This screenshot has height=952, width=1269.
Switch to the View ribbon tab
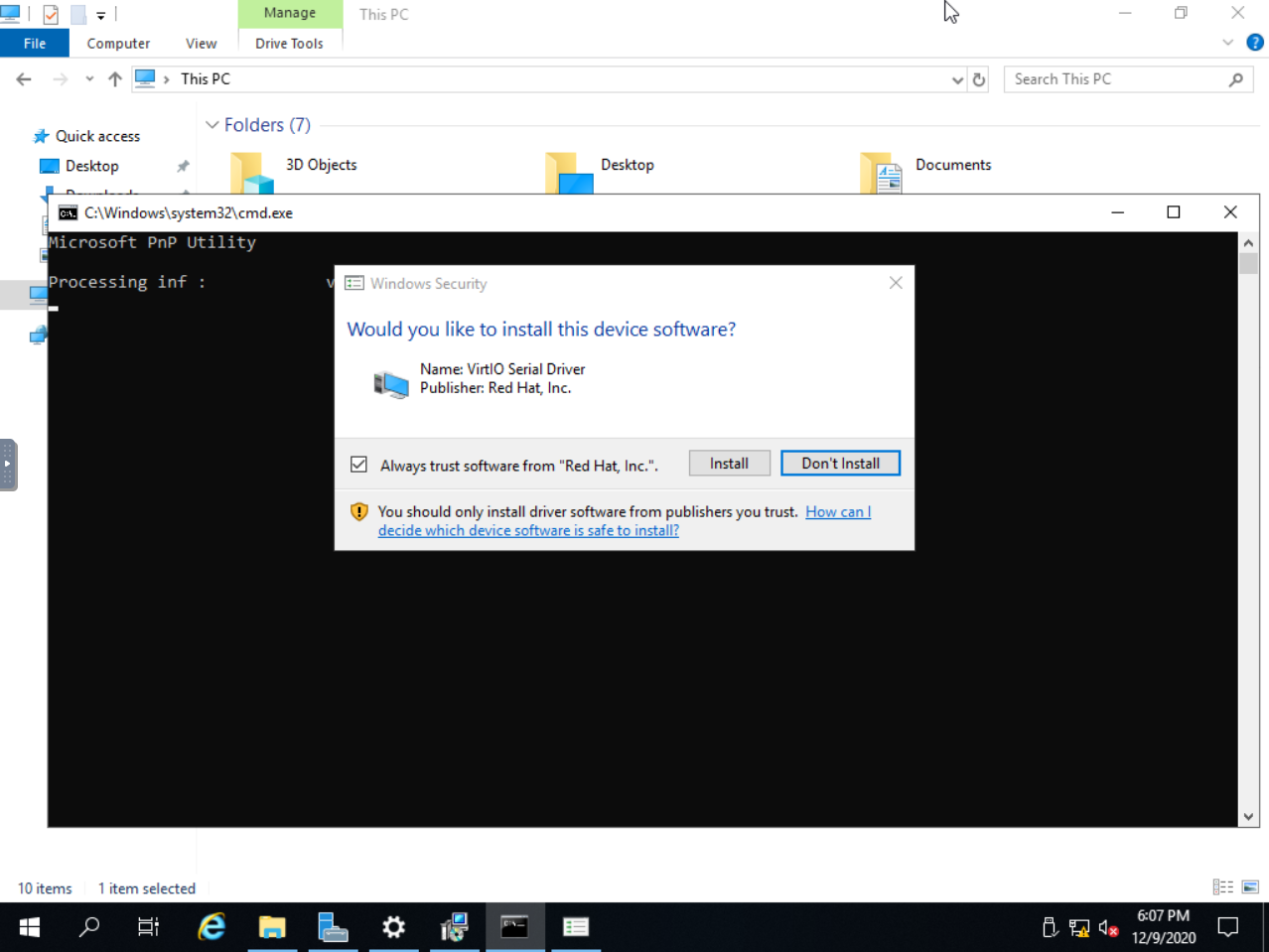[201, 44]
